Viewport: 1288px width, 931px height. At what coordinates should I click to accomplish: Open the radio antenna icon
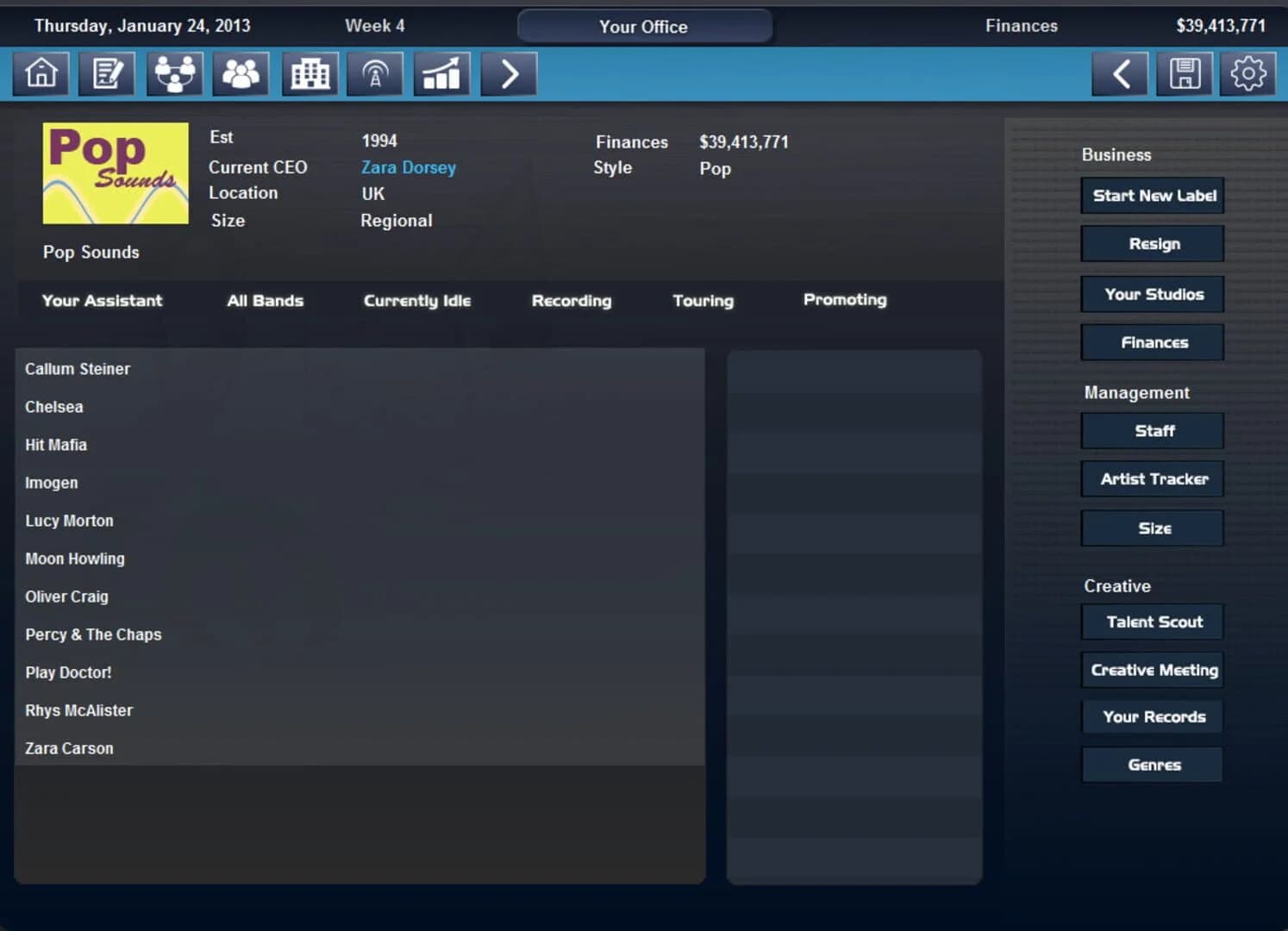(375, 74)
